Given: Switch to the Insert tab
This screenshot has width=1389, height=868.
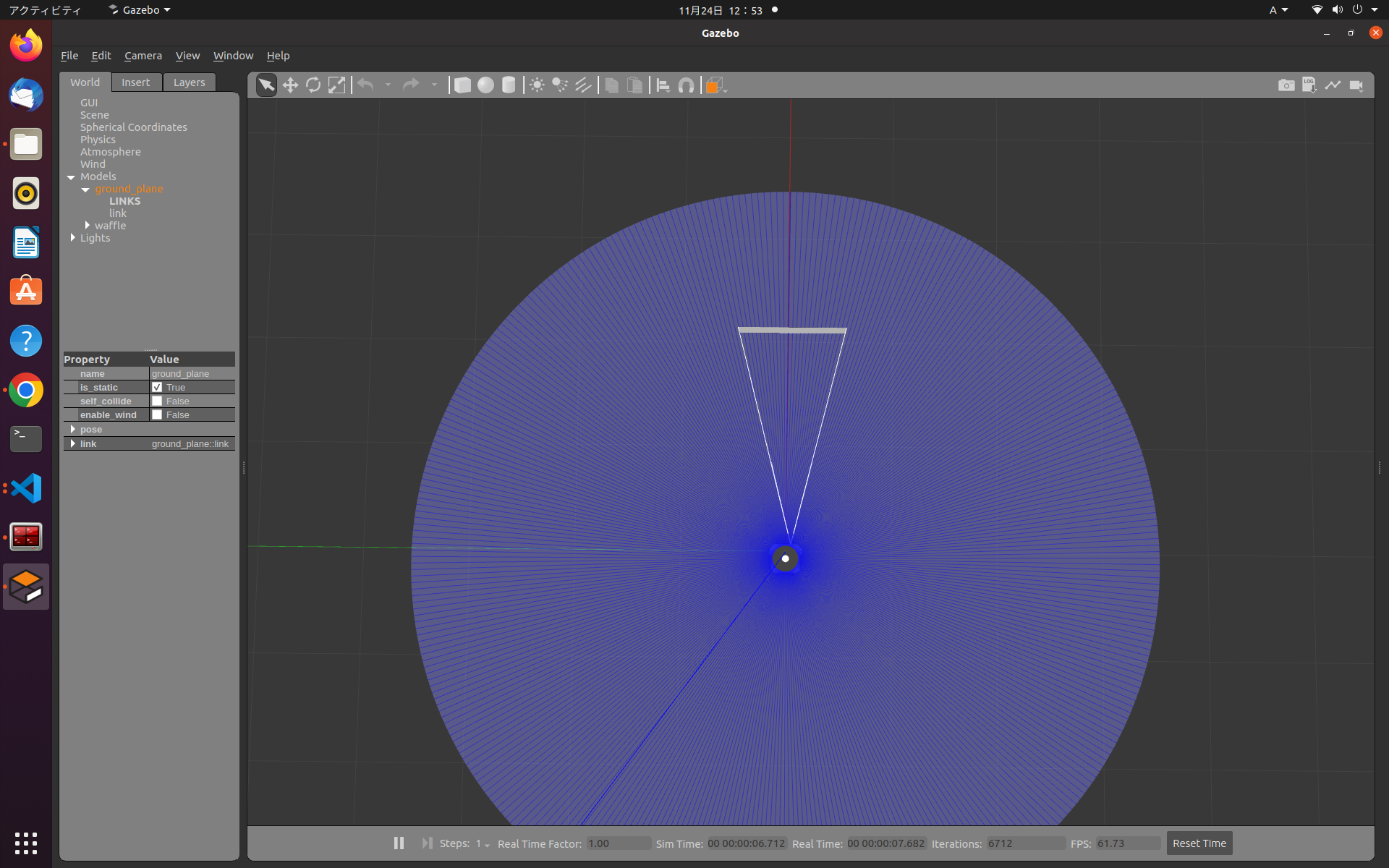Looking at the screenshot, I should pos(136,82).
